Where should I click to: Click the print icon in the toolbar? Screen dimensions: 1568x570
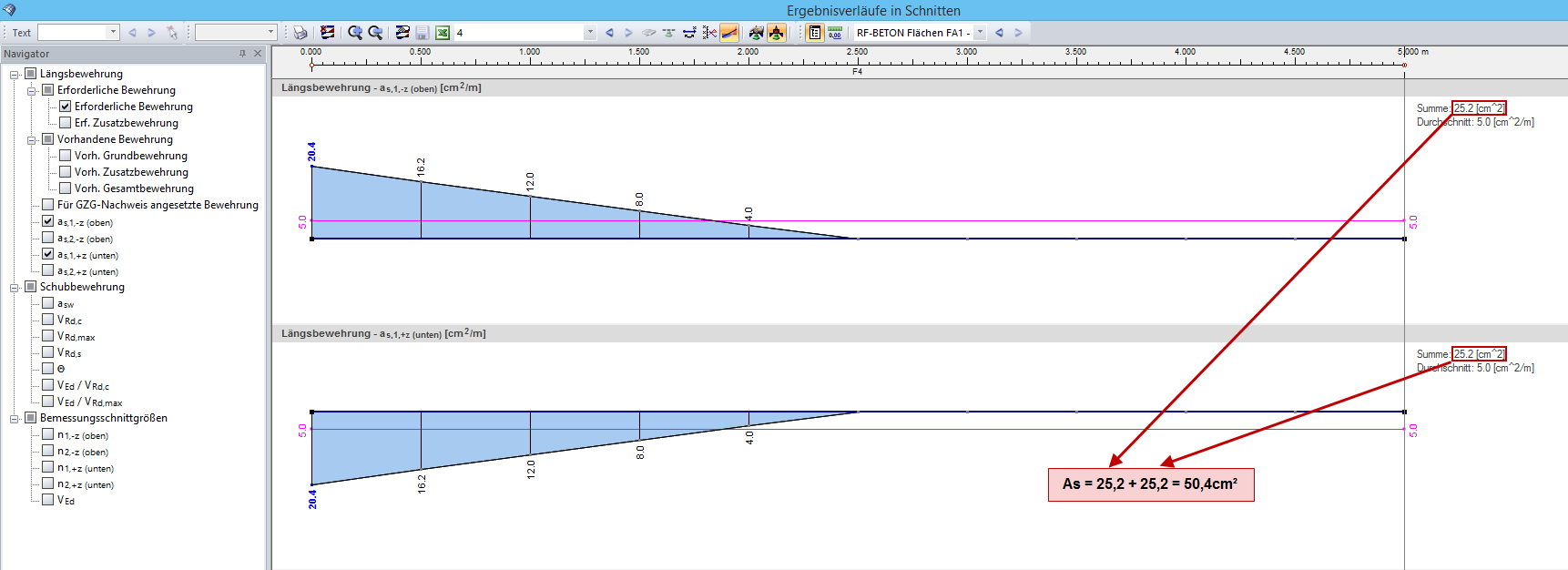(x=300, y=33)
